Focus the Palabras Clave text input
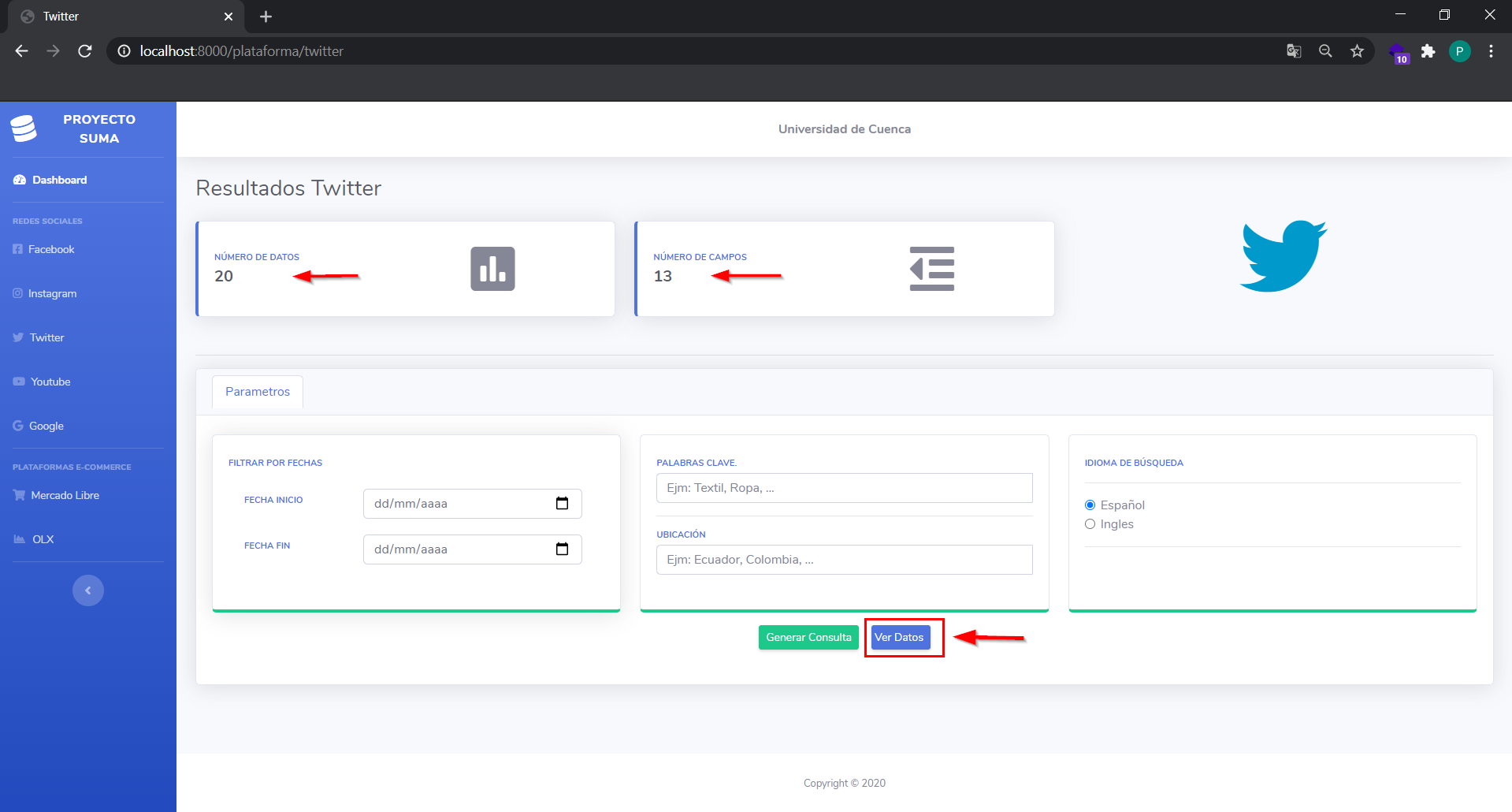Image resolution: width=1512 pixels, height=812 pixels. pos(845,488)
